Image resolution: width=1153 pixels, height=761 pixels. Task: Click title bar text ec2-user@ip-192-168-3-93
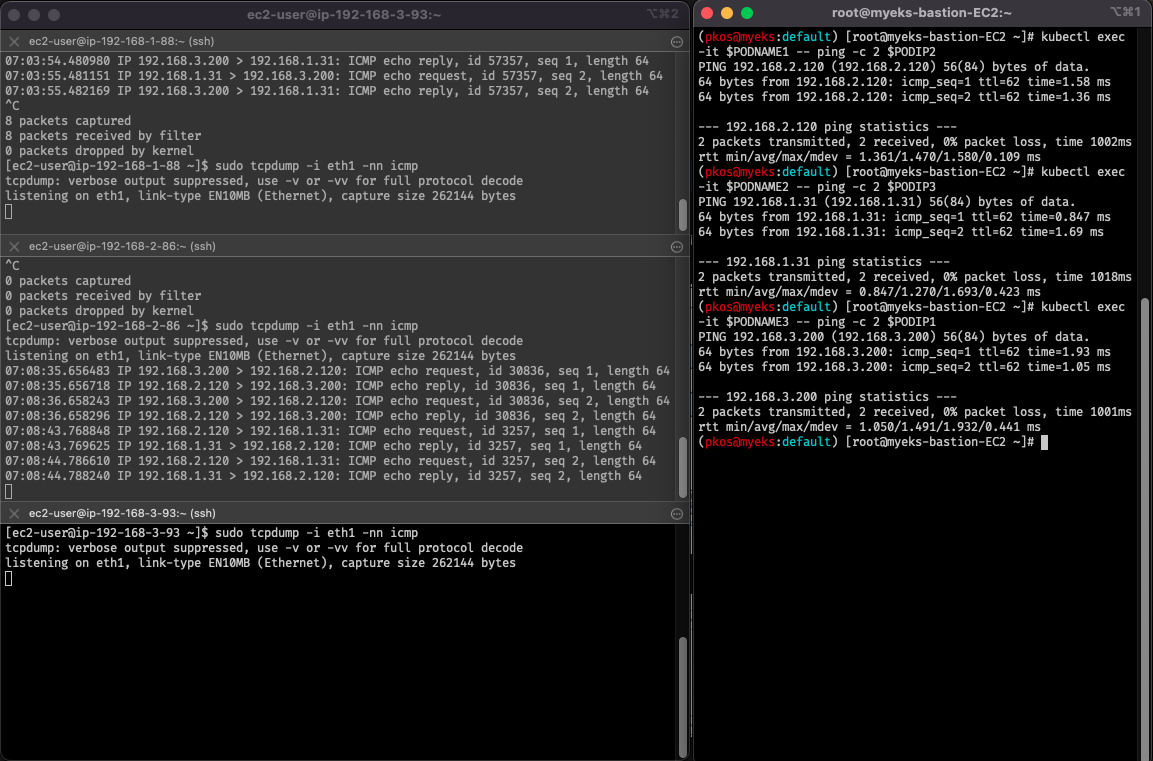coord(344,15)
